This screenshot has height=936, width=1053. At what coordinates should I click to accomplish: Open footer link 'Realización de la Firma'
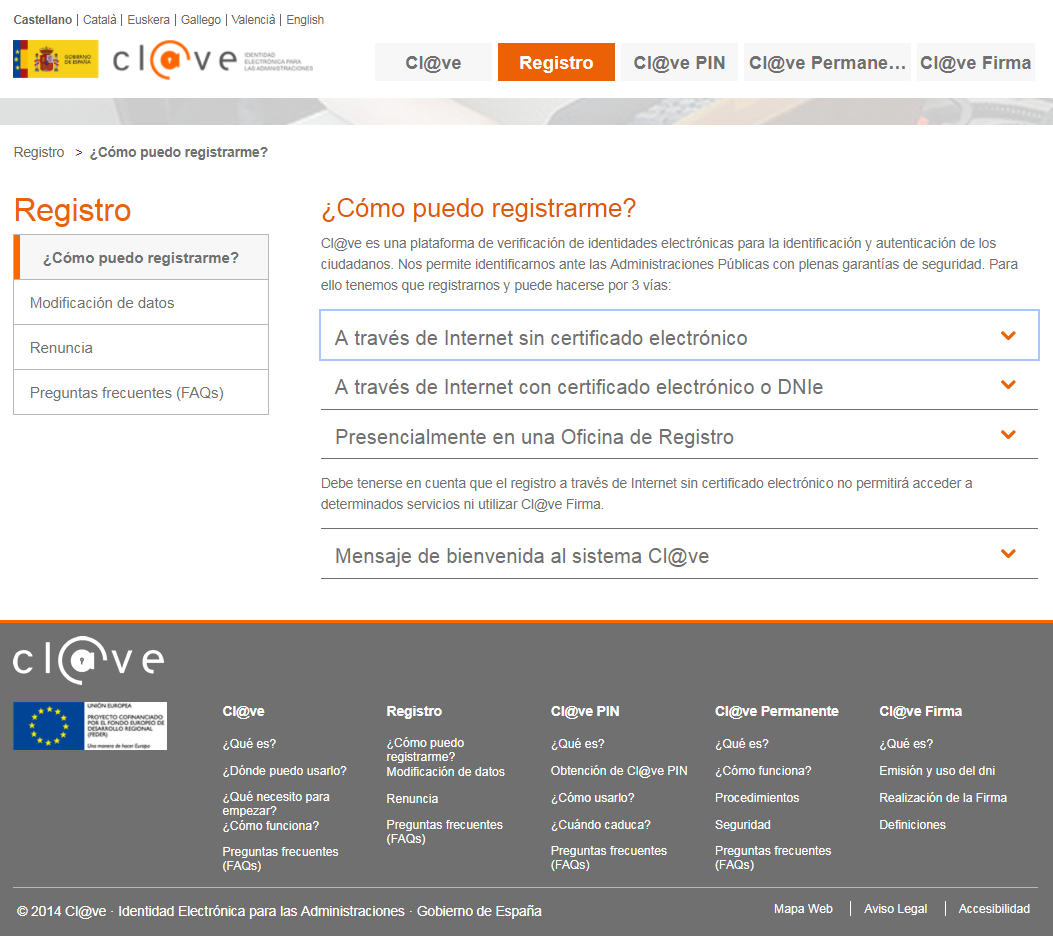pyautogui.click(x=943, y=798)
